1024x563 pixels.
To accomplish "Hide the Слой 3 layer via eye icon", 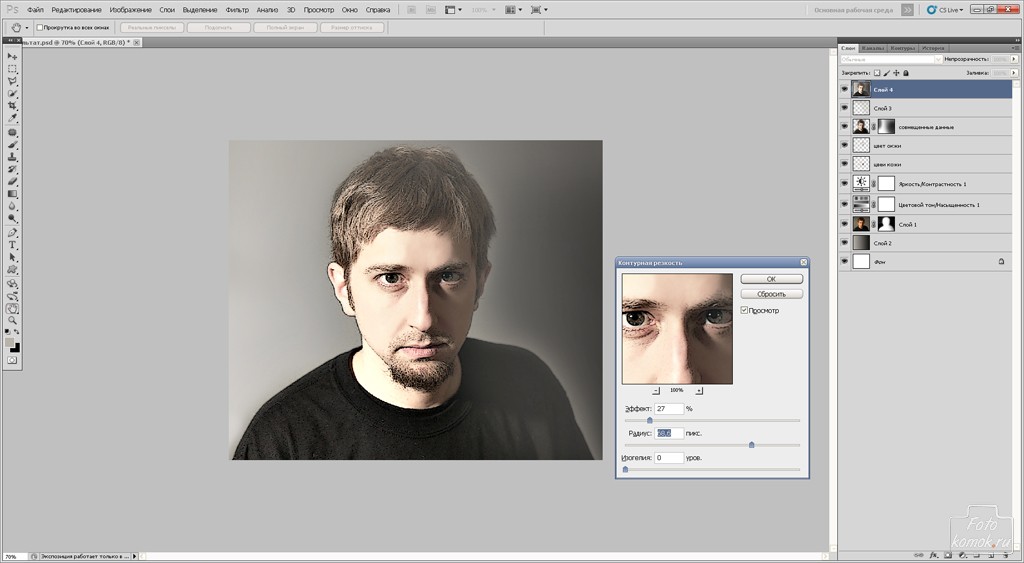I will coord(845,108).
